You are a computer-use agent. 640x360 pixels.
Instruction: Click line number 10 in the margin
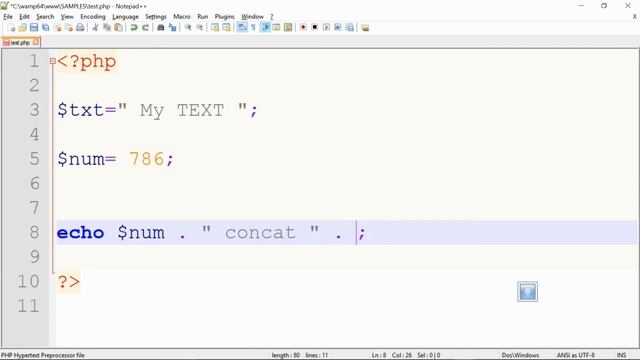[28, 281]
